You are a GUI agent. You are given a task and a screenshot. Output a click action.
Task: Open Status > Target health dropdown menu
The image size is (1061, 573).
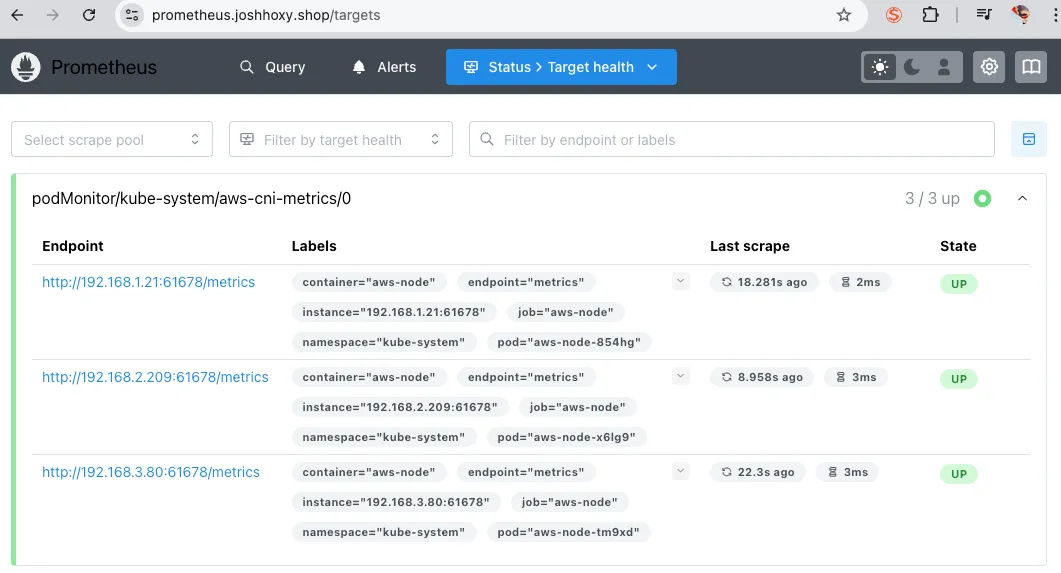point(561,67)
